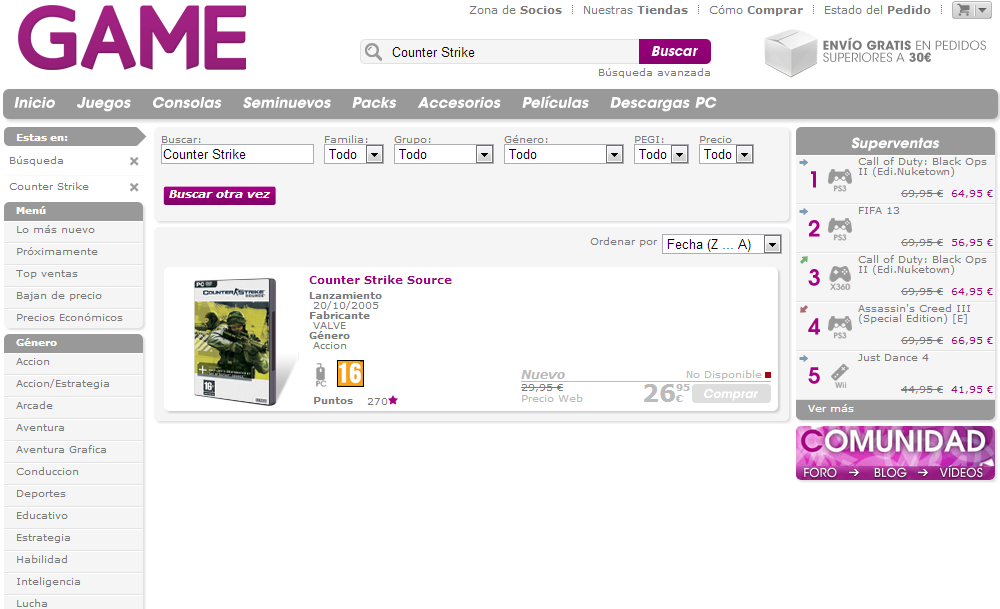Remove the Búsqueda filter with its X
The image size is (1000, 609).
click(x=134, y=161)
